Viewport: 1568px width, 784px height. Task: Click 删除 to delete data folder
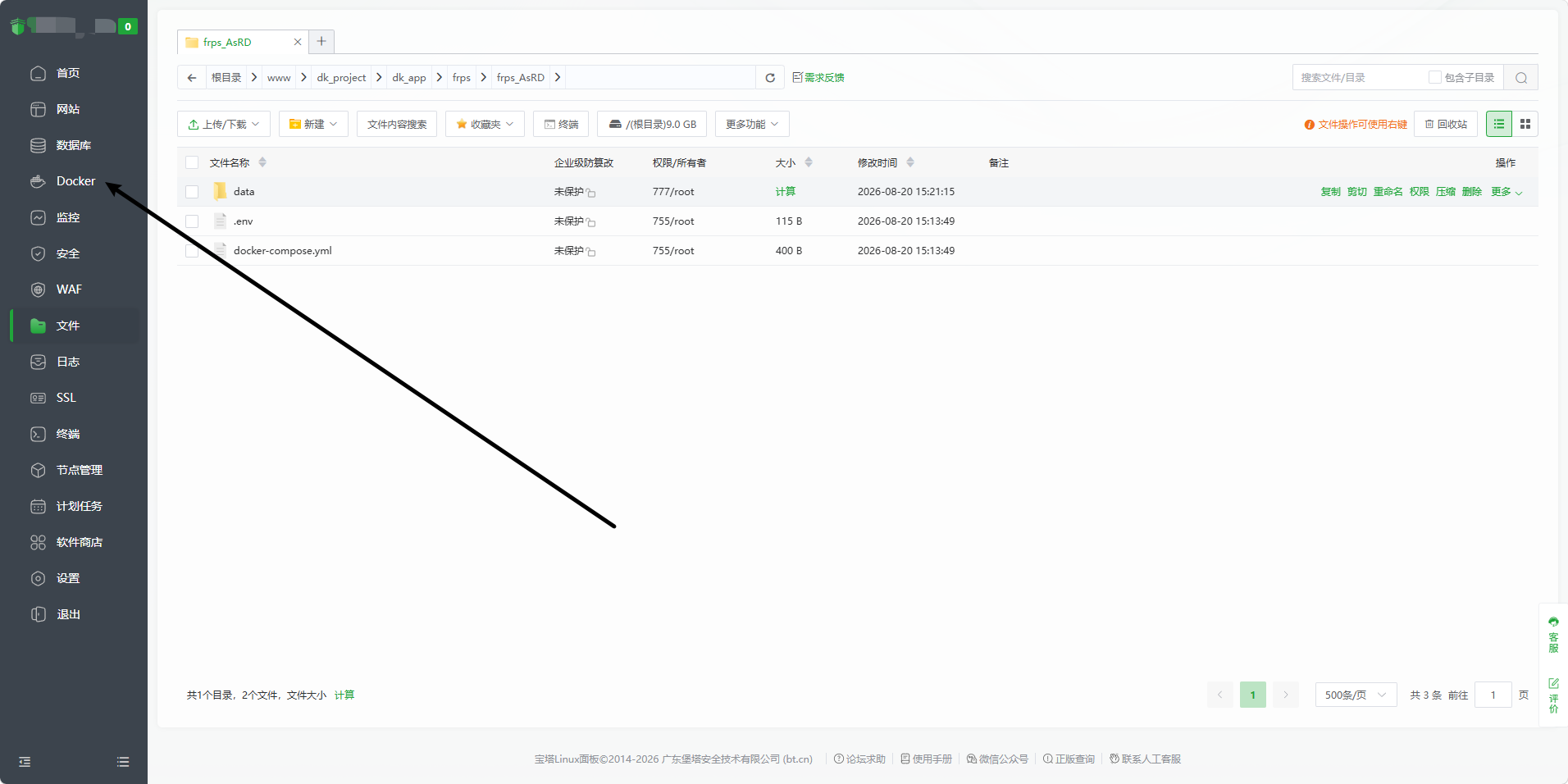tap(1471, 192)
